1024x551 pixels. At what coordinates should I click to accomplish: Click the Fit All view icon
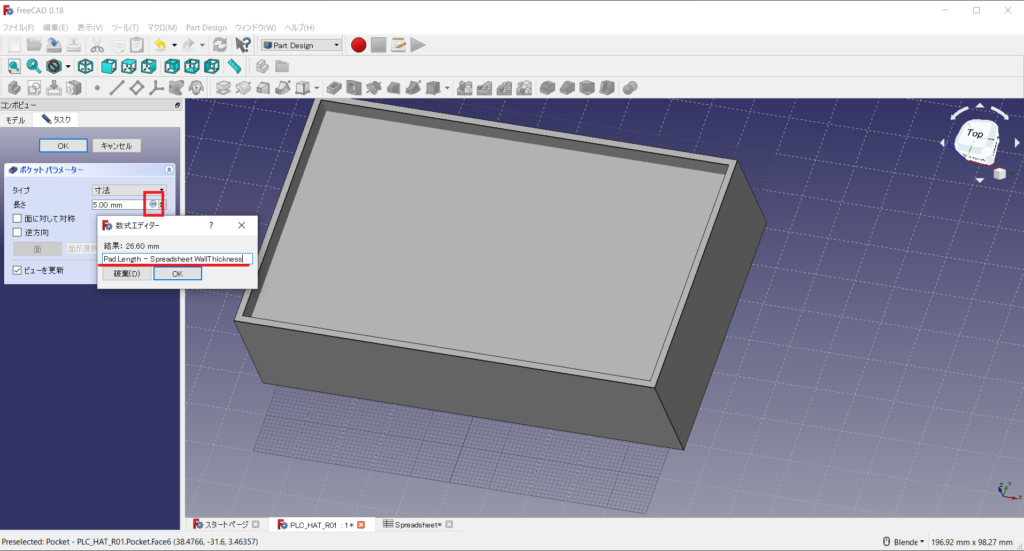coord(14,66)
